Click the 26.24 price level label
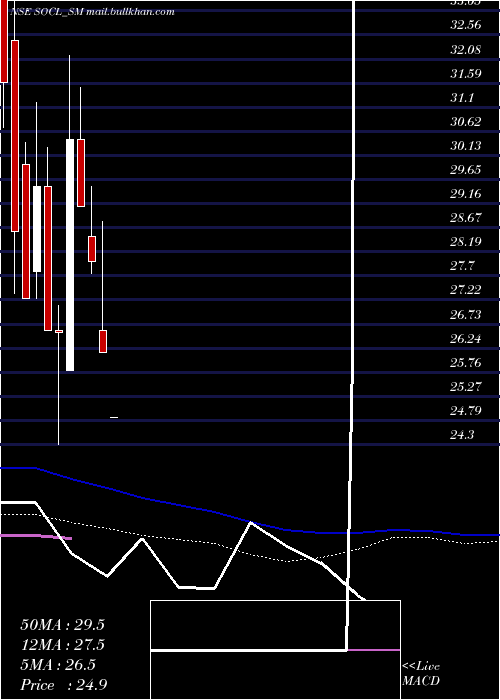The height and width of the screenshot is (700, 500). pos(466,339)
